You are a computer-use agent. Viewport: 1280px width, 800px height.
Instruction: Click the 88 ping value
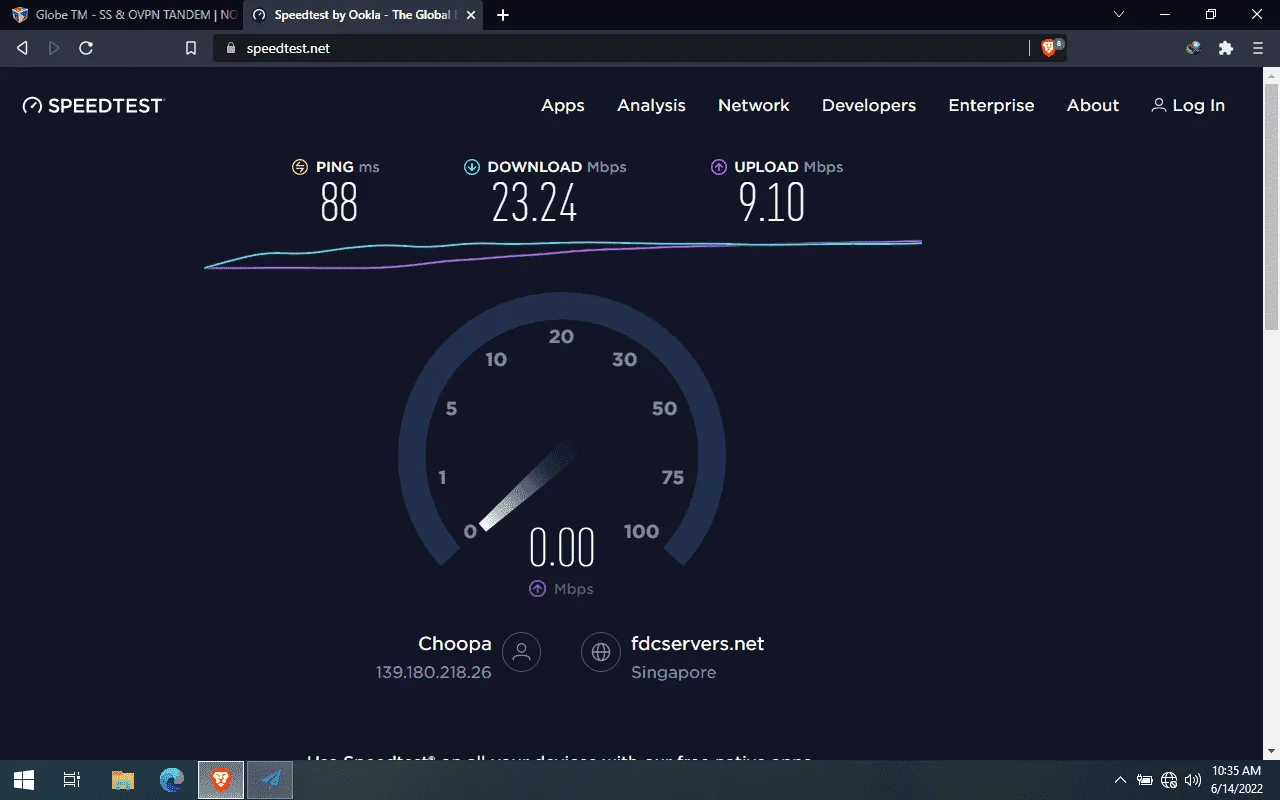[x=339, y=204]
